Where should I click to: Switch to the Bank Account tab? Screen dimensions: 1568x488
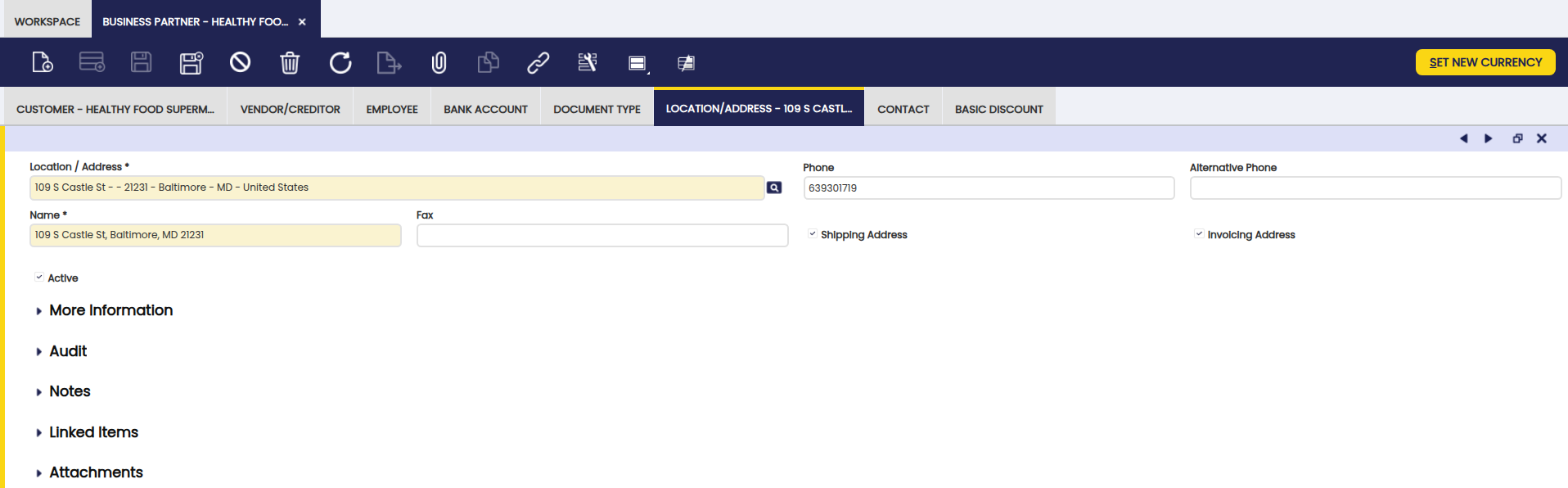pyautogui.click(x=485, y=109)
